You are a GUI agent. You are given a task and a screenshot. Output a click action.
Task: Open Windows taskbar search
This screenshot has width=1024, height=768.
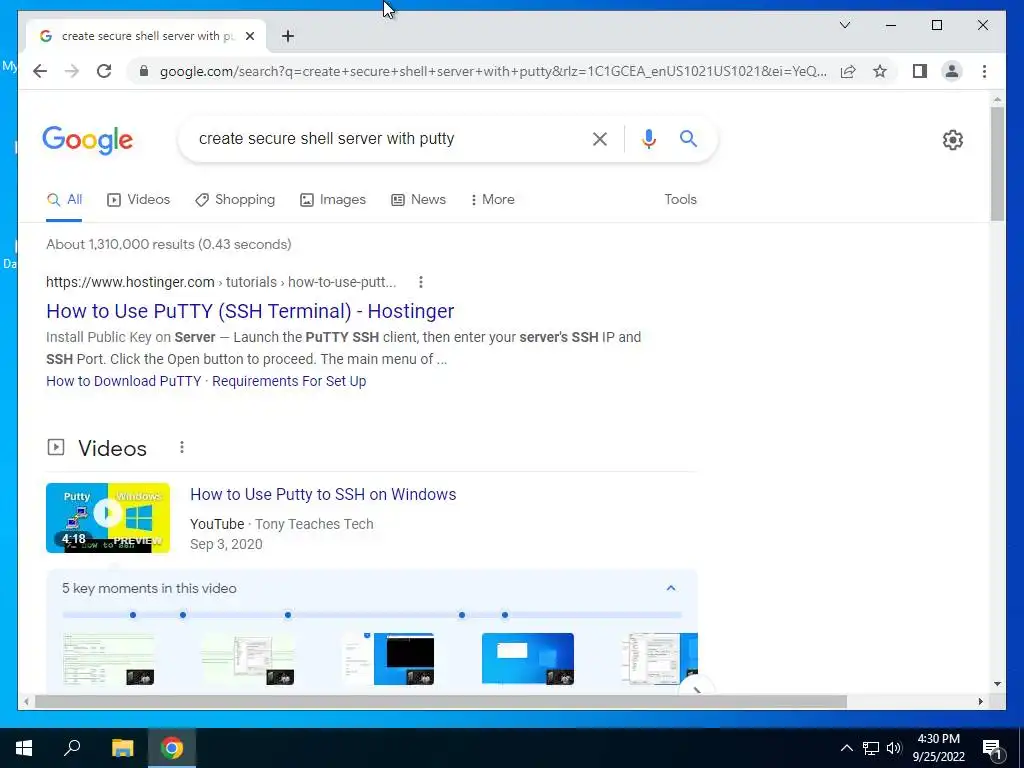(x=72, y=748)
